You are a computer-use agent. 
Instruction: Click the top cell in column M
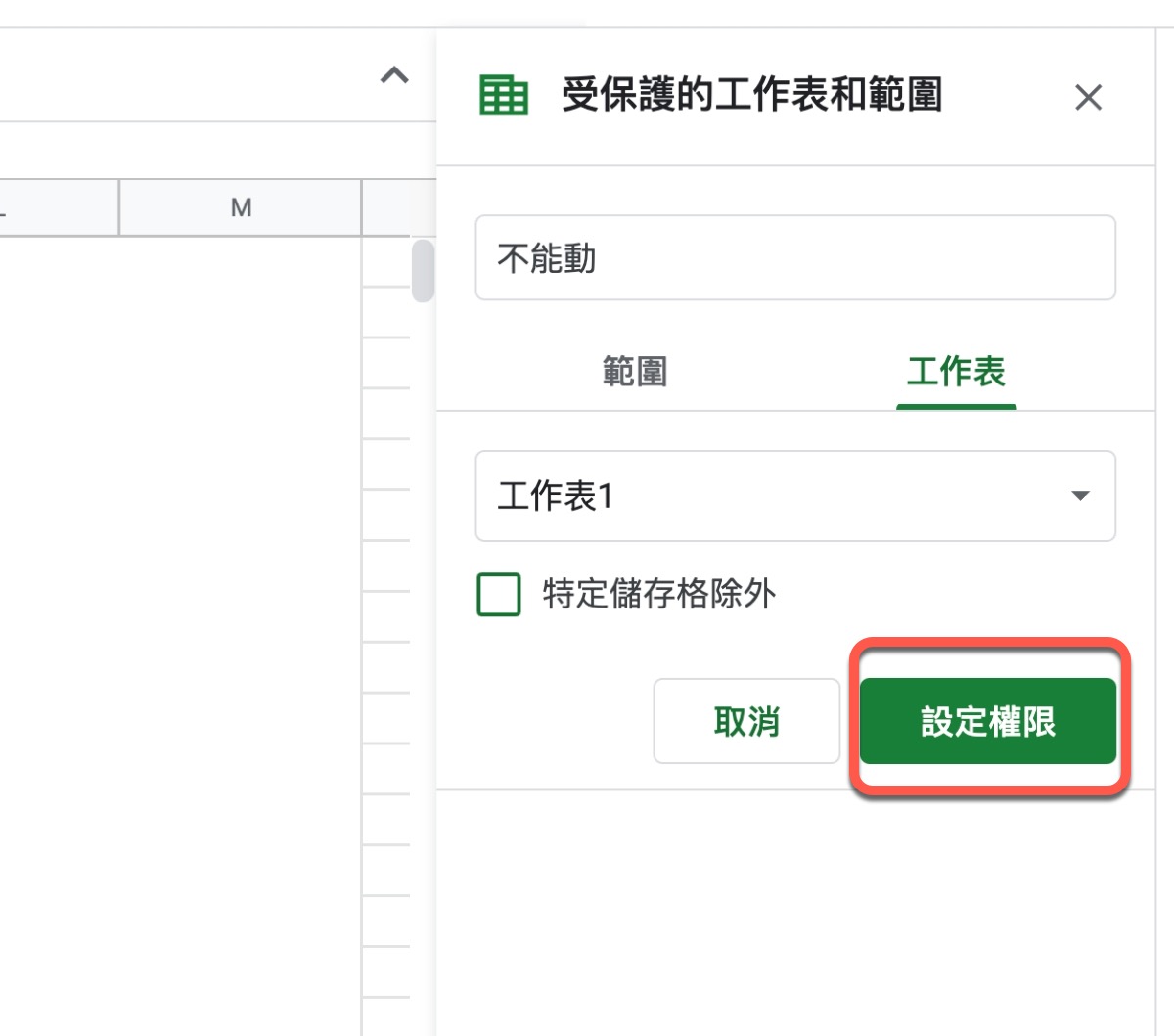point(241,260)
